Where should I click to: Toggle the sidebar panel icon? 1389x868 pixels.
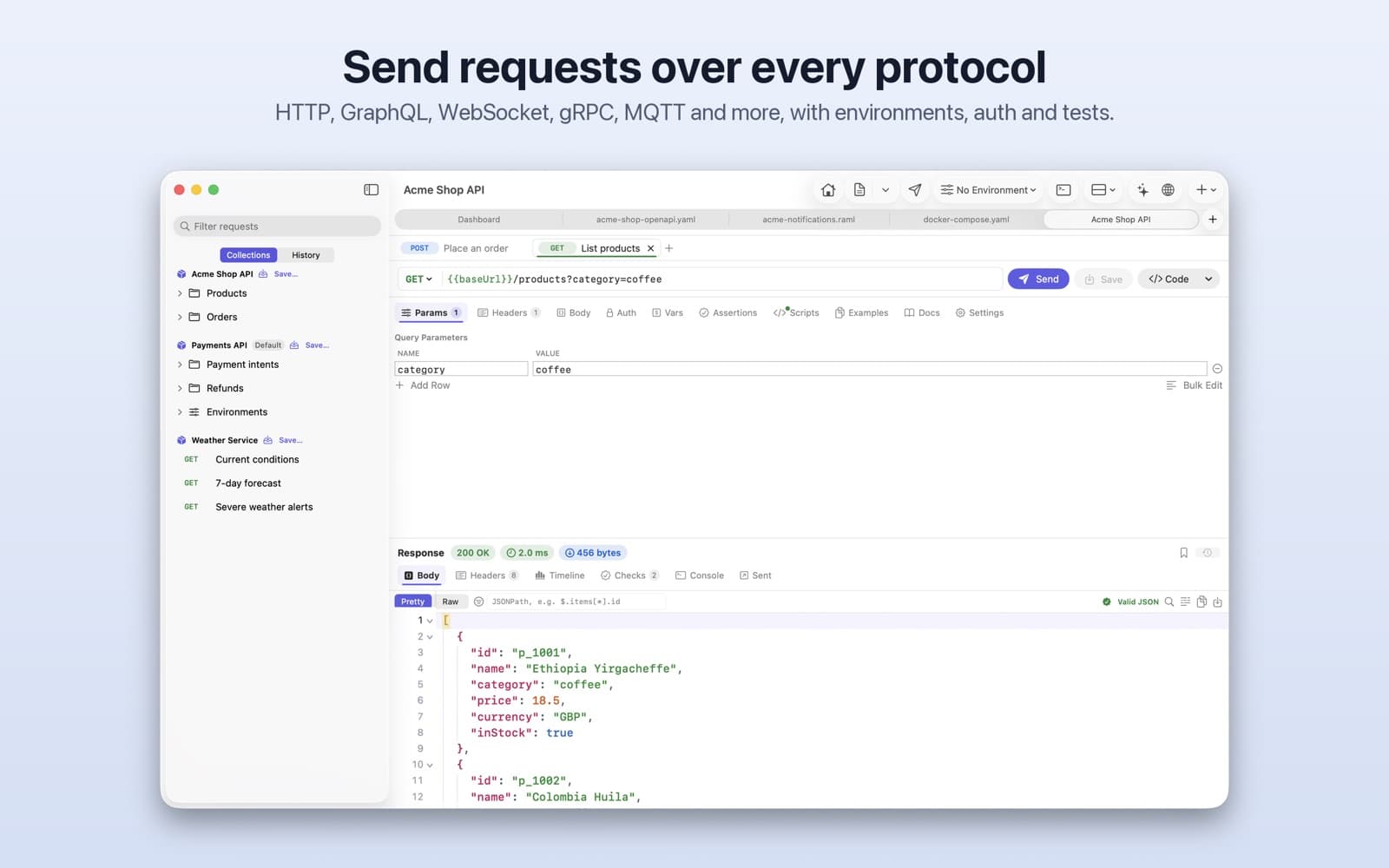[371, 190]
